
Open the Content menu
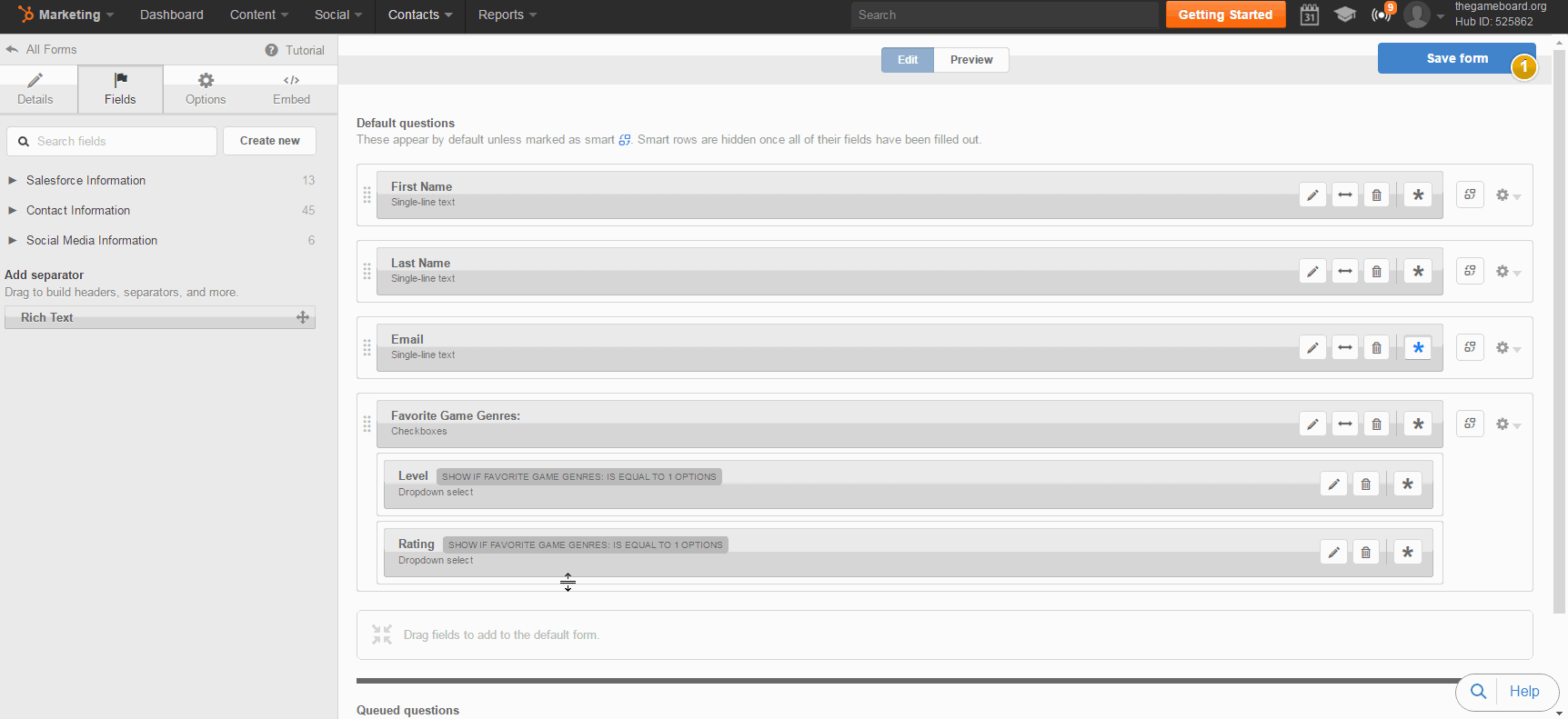259,15
